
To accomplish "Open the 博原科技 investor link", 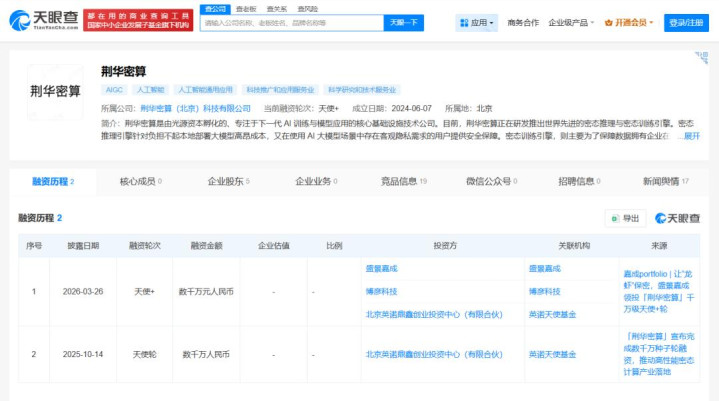I will (x=381, y=291).
